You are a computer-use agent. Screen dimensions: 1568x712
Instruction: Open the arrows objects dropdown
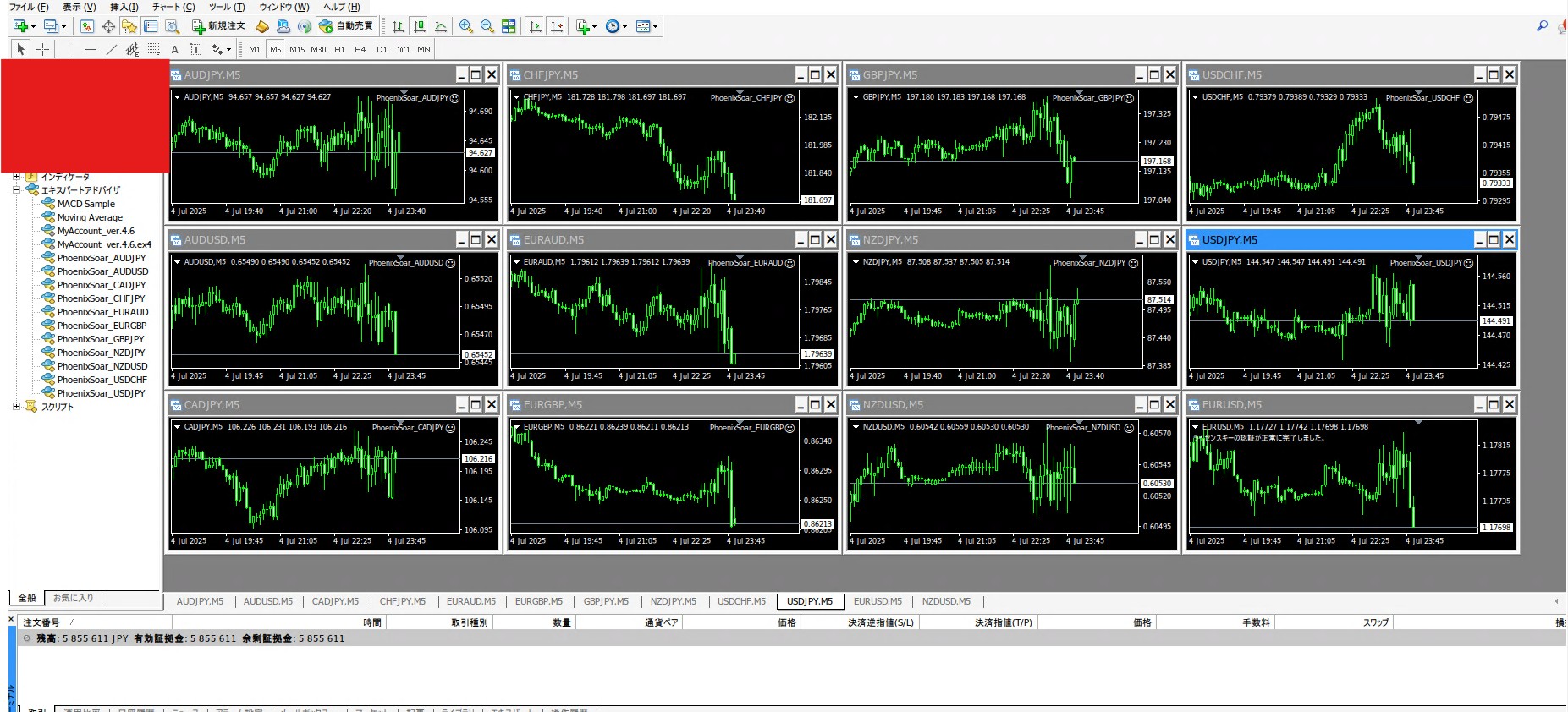click(x=221, y=49)
